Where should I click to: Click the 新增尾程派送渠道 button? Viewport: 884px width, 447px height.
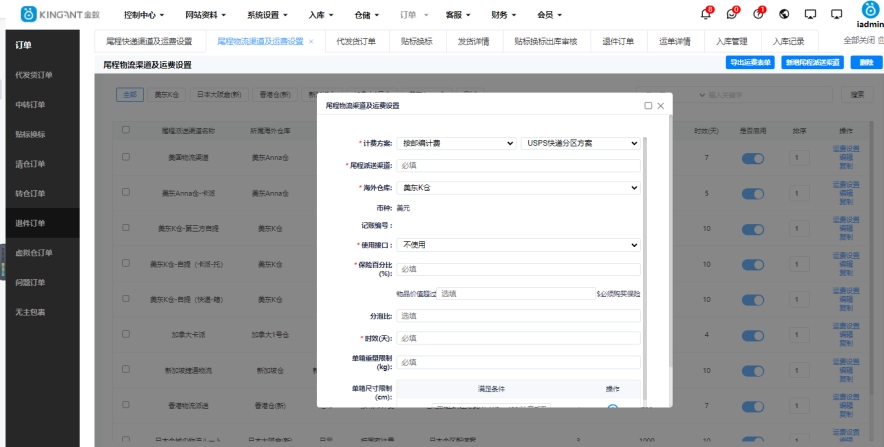[x=813, y=63]
